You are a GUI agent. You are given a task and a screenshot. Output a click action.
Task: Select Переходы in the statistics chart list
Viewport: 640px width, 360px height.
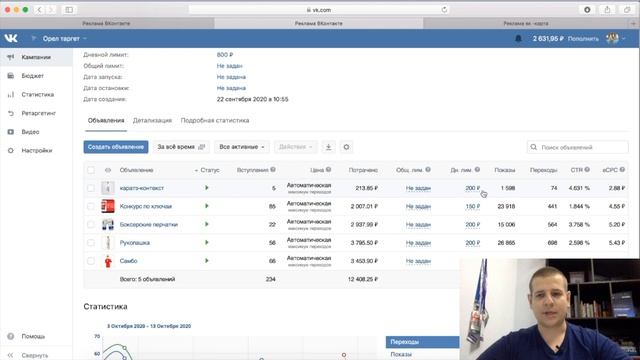click(422, 342)
